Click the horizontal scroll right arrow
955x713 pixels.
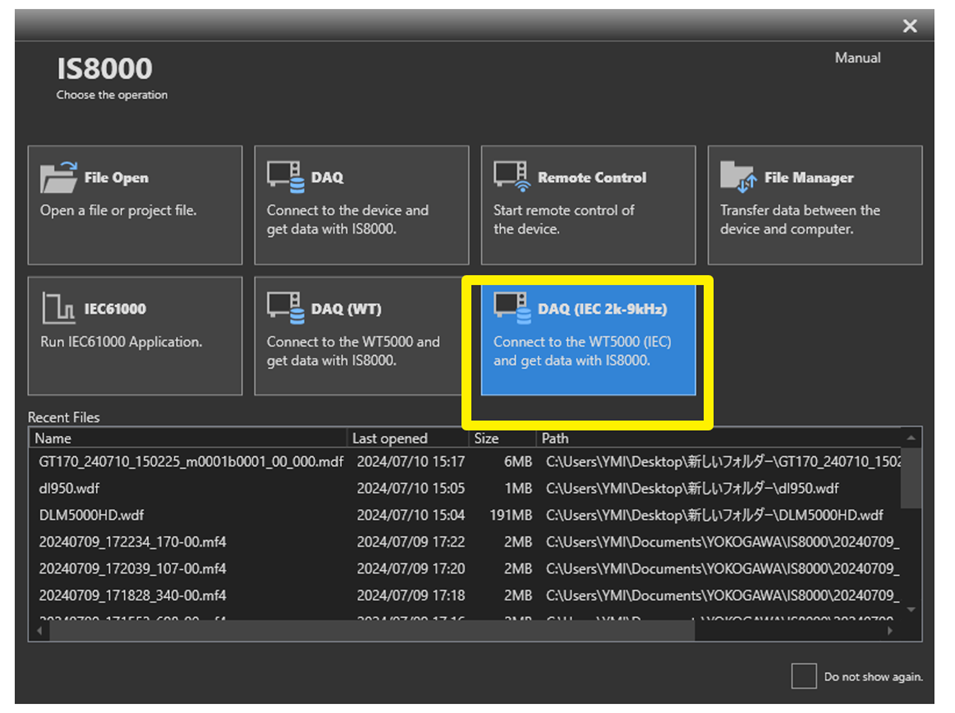pos(890,631)
